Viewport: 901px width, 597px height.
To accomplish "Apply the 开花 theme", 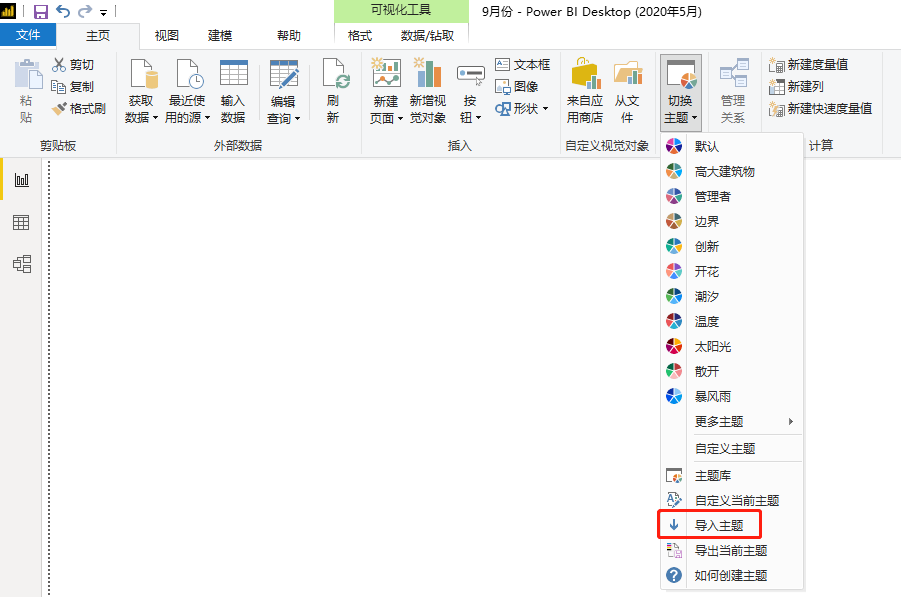I will (x=731, y=271).
